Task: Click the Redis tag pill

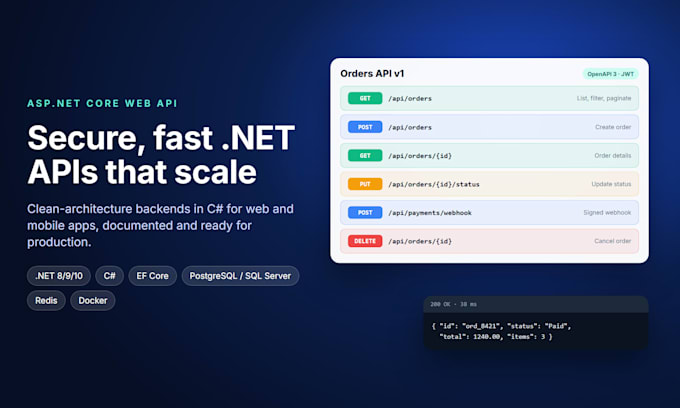Action: [46, 300]
